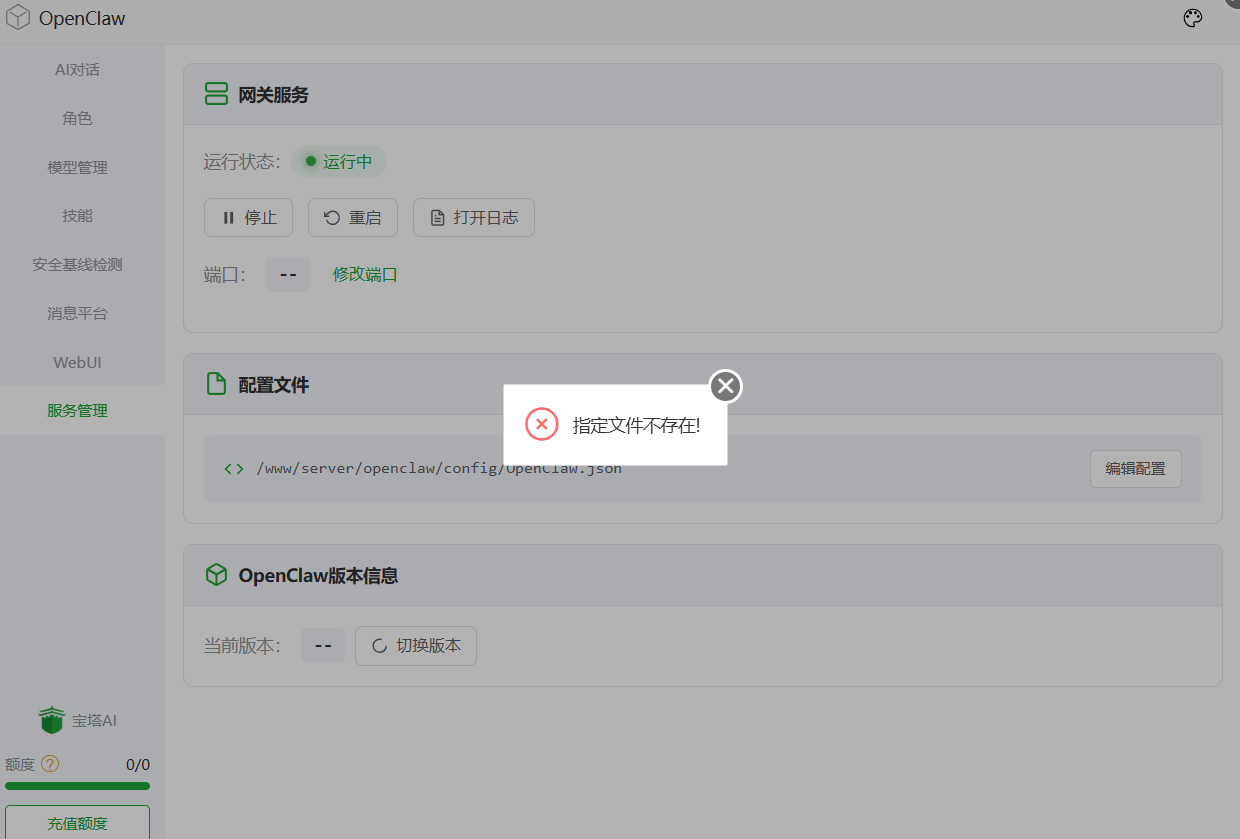
Task: Click 切换版本 to switch version
Action: (416, 646)
